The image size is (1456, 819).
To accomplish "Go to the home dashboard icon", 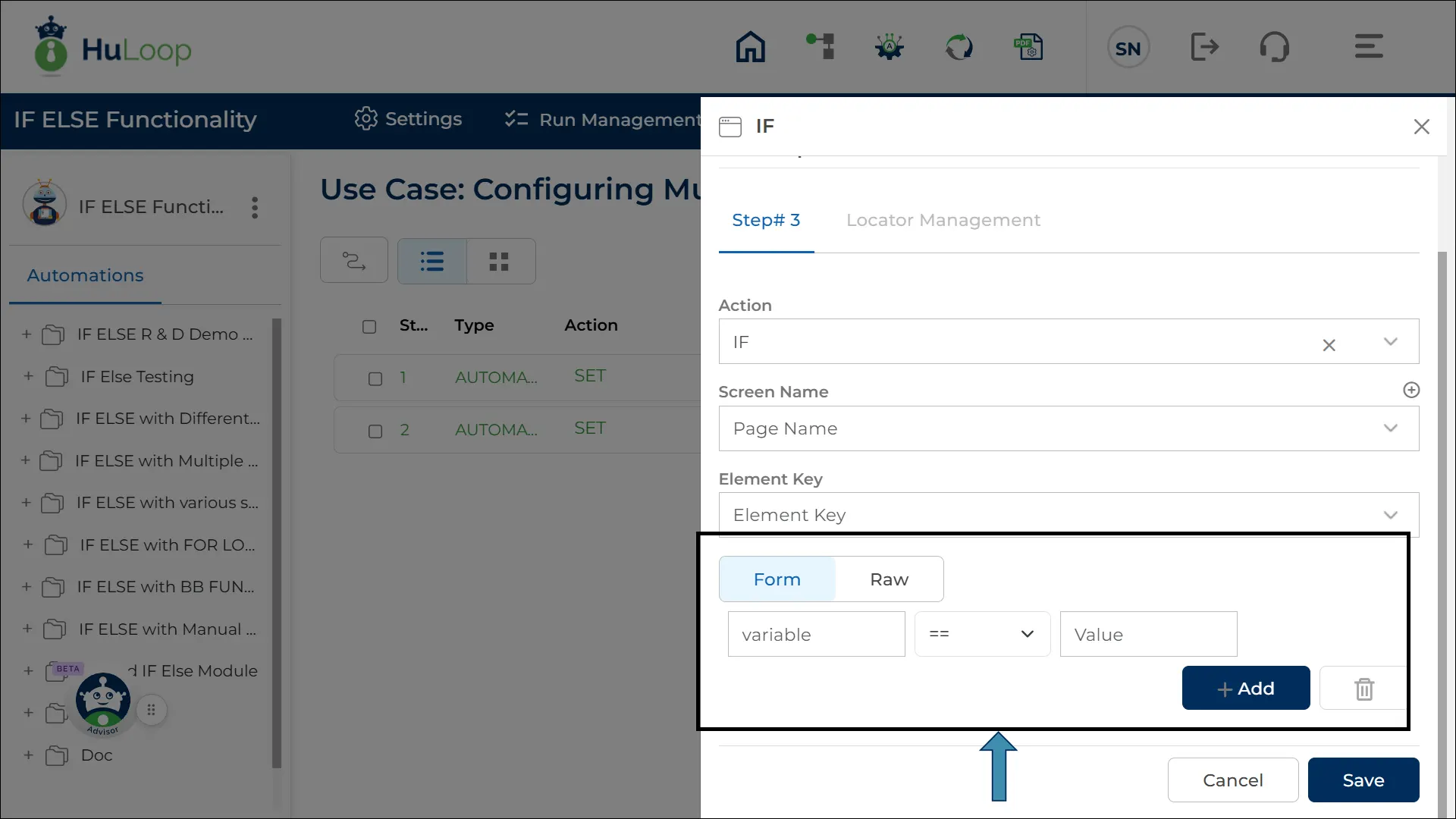I will coord(750,47).
